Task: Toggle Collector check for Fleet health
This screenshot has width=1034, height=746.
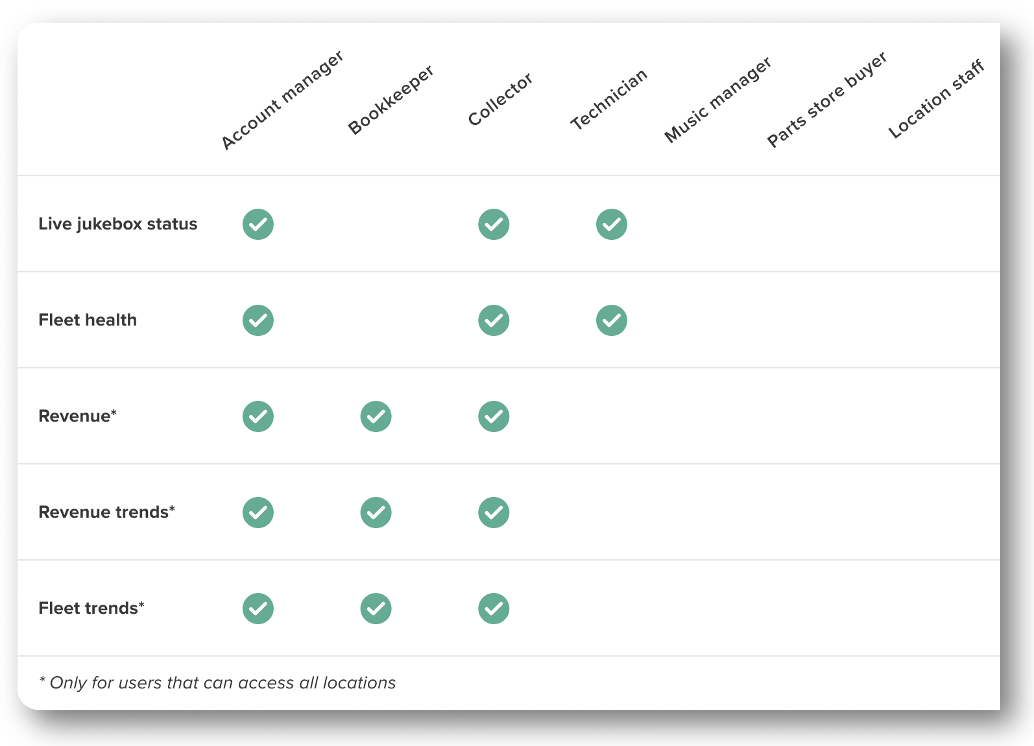Action: (x=493, y=320)
